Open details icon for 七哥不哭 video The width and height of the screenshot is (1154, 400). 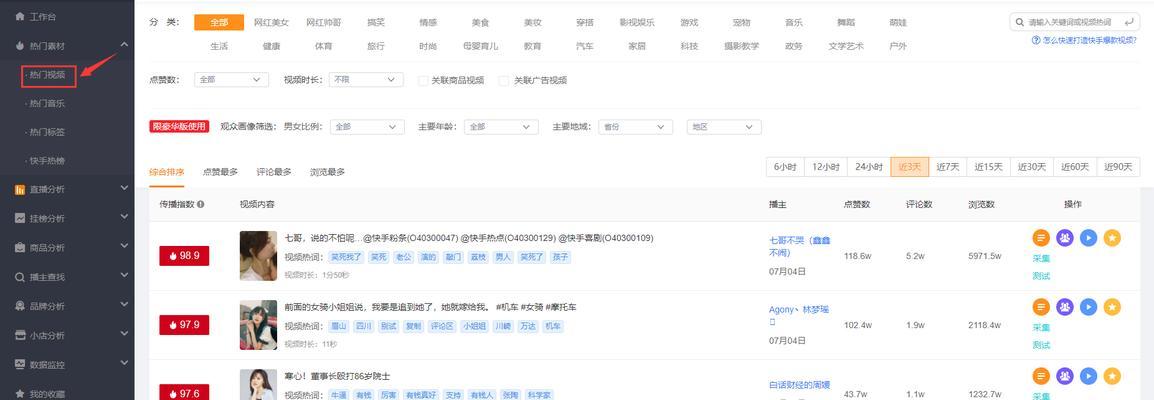click(1041, 238)
